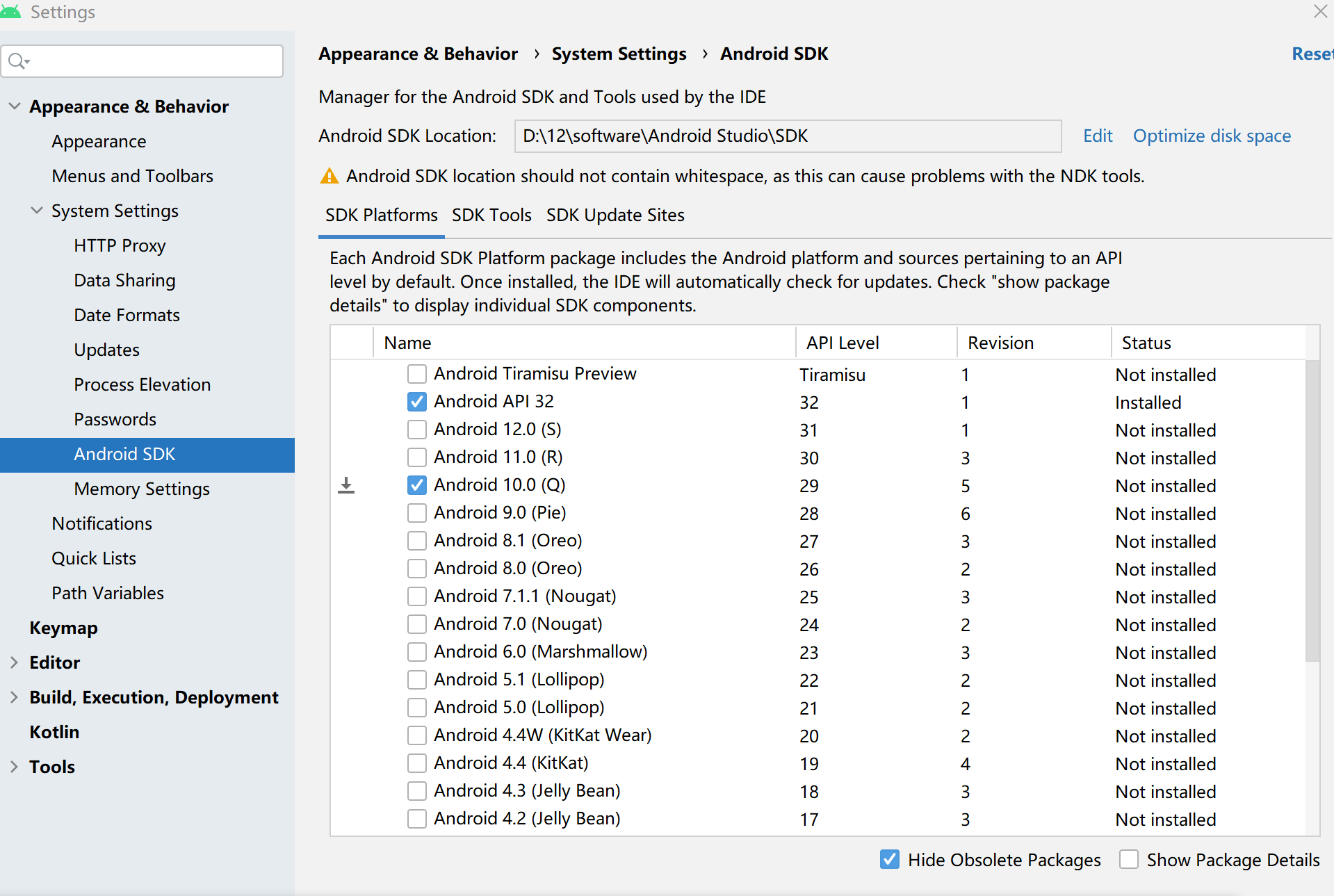Click Appearance & Behavior breadcrumb
1334x896 pixels.
[x=418, y=54]
